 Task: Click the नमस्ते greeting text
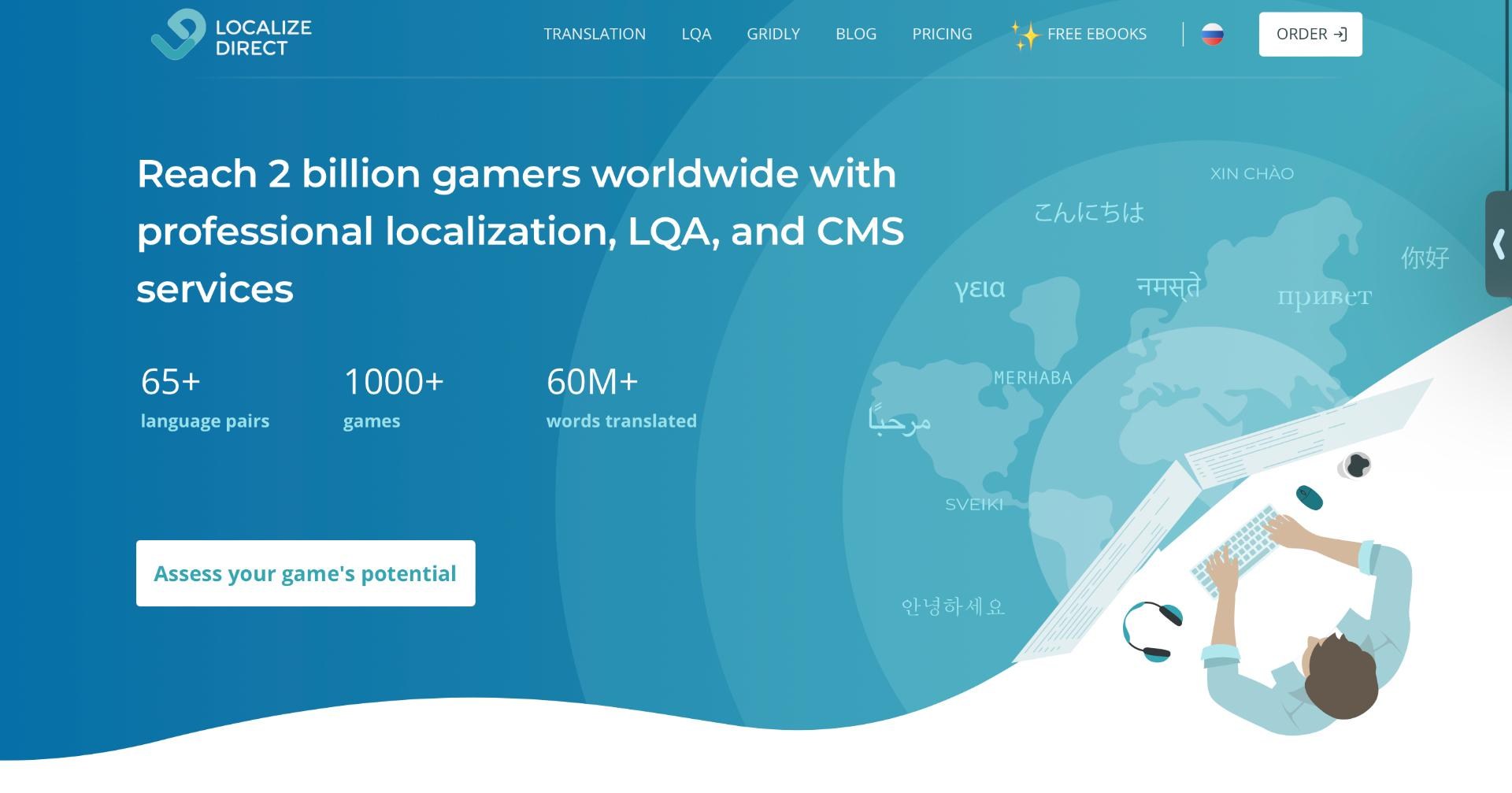click(x=1169, y=286)
